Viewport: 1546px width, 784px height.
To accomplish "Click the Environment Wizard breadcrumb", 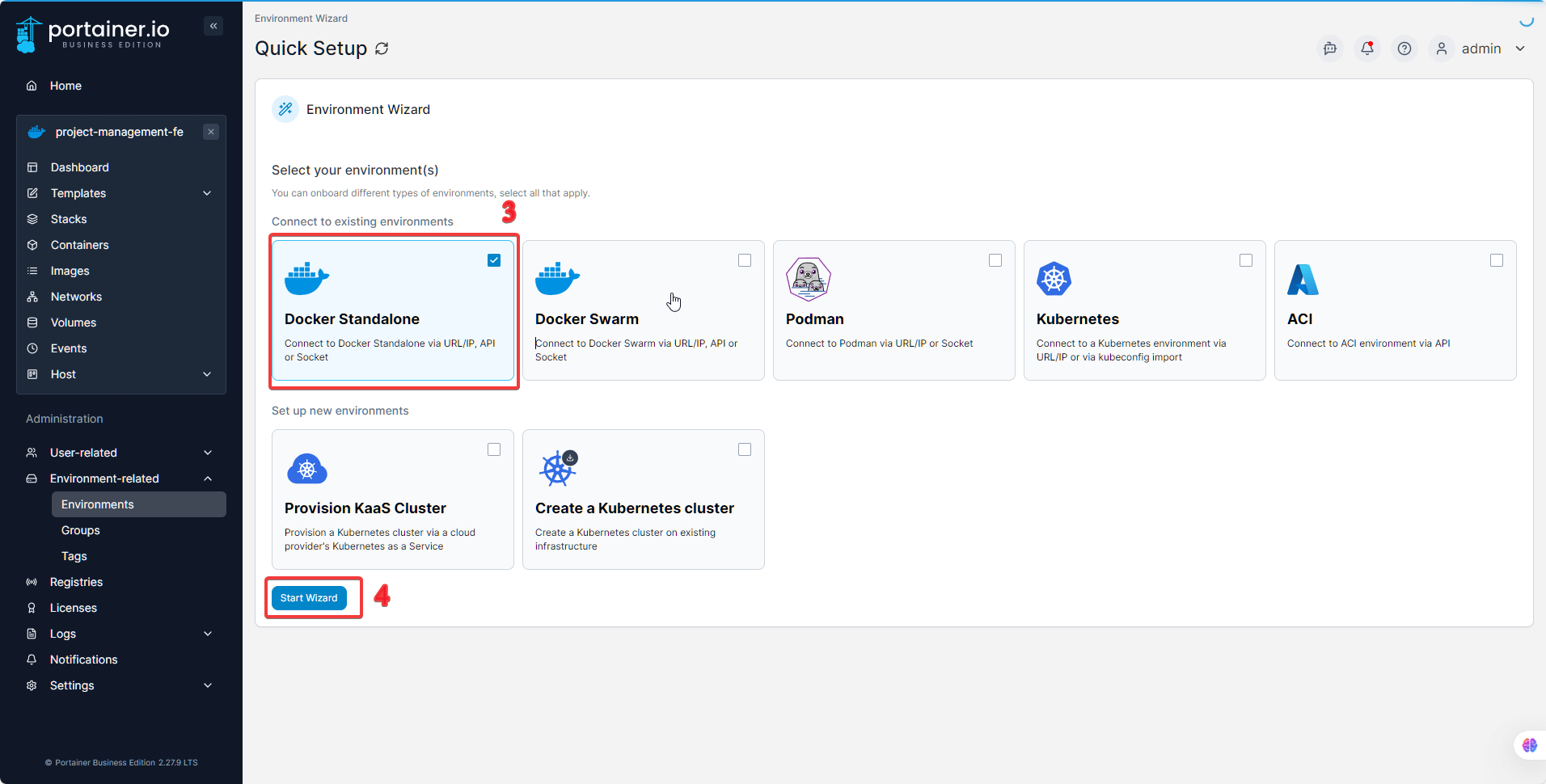I will (x=301, y=19).
